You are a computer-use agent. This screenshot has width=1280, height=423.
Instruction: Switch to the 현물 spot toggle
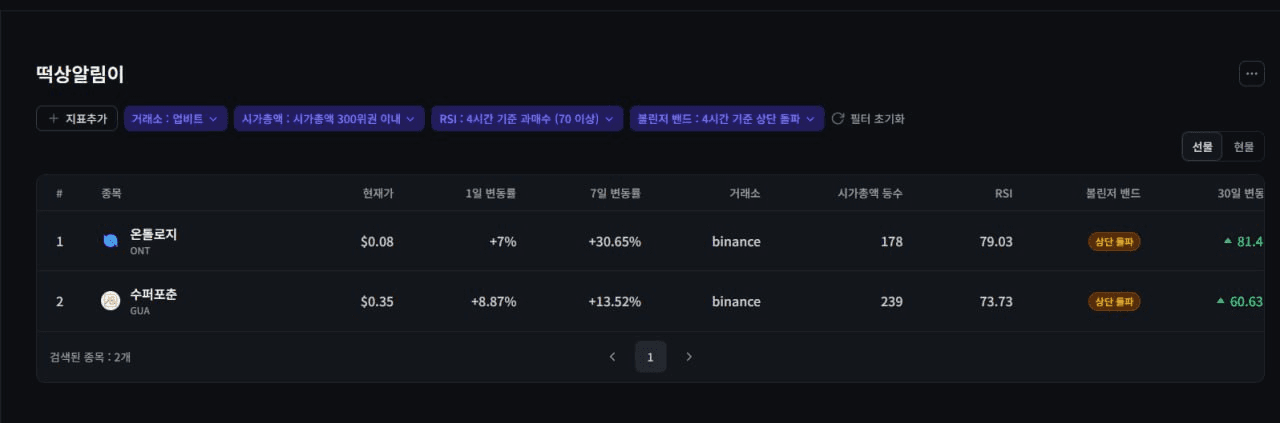[x=1243, y=147]
